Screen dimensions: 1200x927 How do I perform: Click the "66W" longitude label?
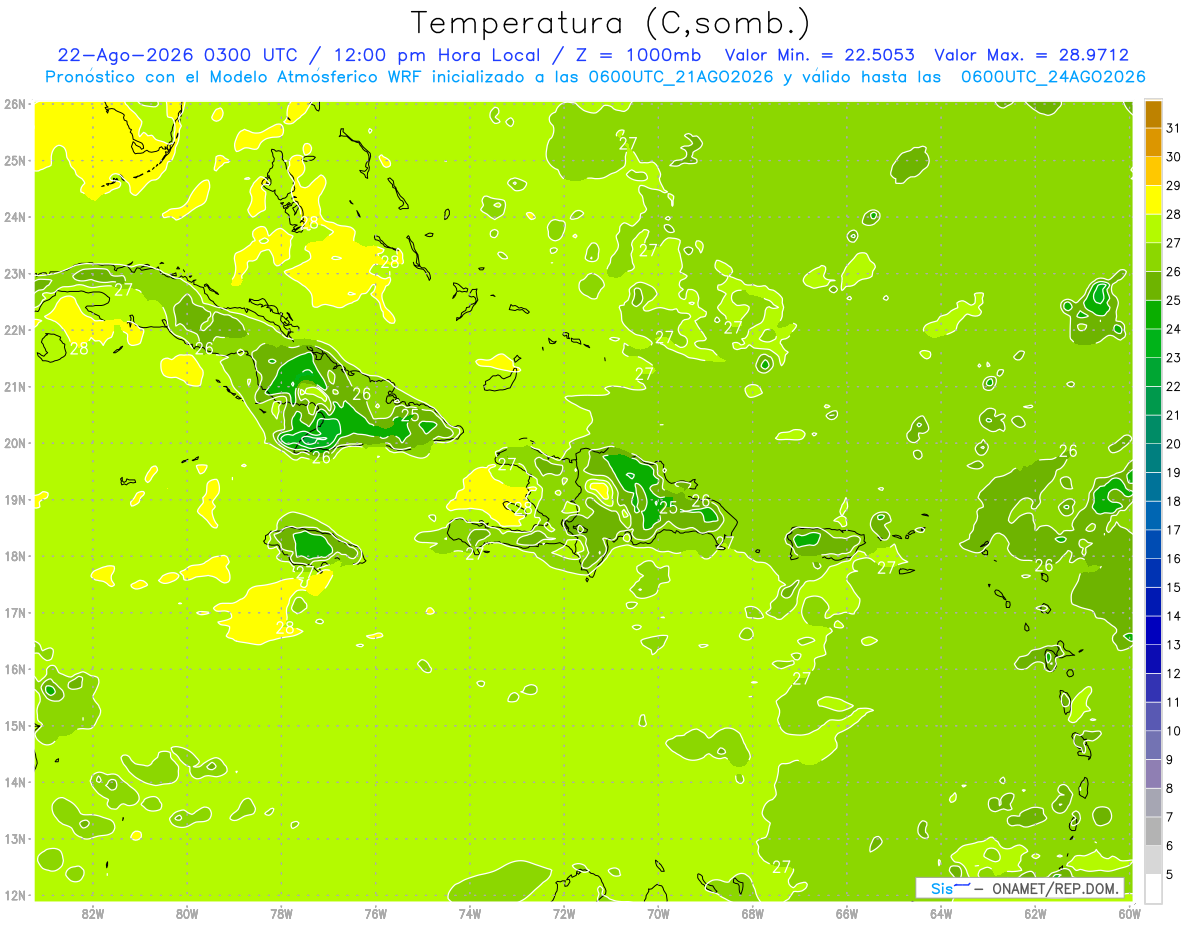[847, 913]
